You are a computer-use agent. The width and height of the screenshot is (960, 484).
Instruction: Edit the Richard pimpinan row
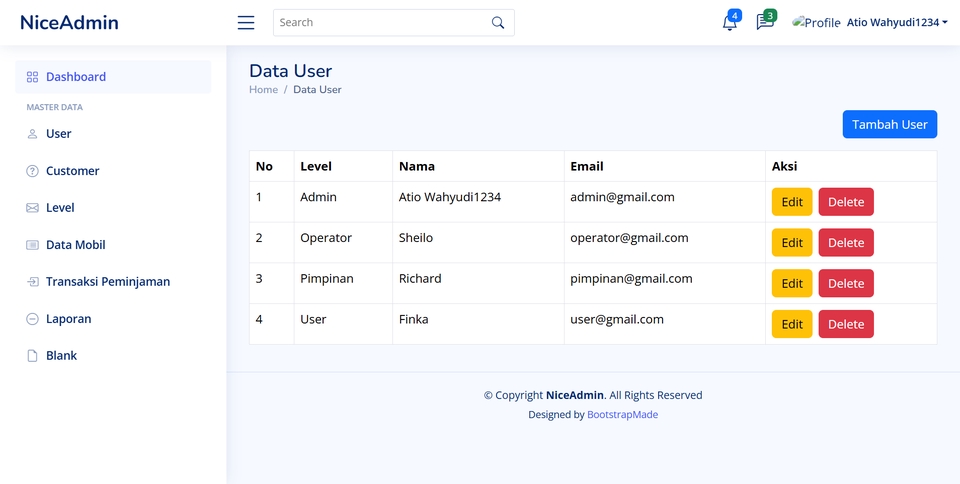point(792,283)
